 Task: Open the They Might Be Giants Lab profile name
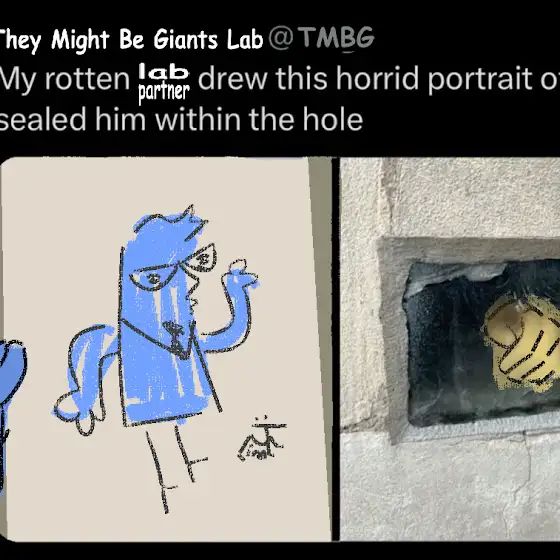(131, 39)
